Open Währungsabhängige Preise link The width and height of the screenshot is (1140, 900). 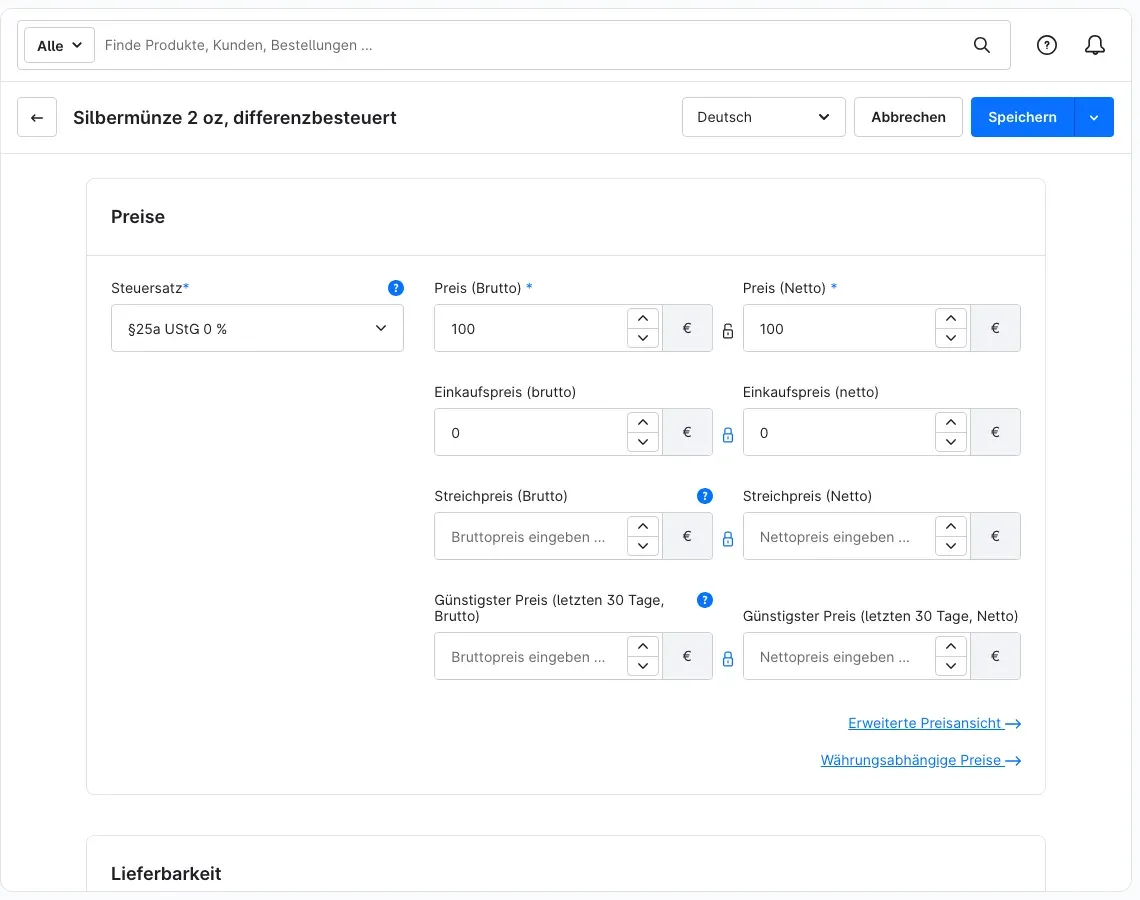[x=920, y=760]
